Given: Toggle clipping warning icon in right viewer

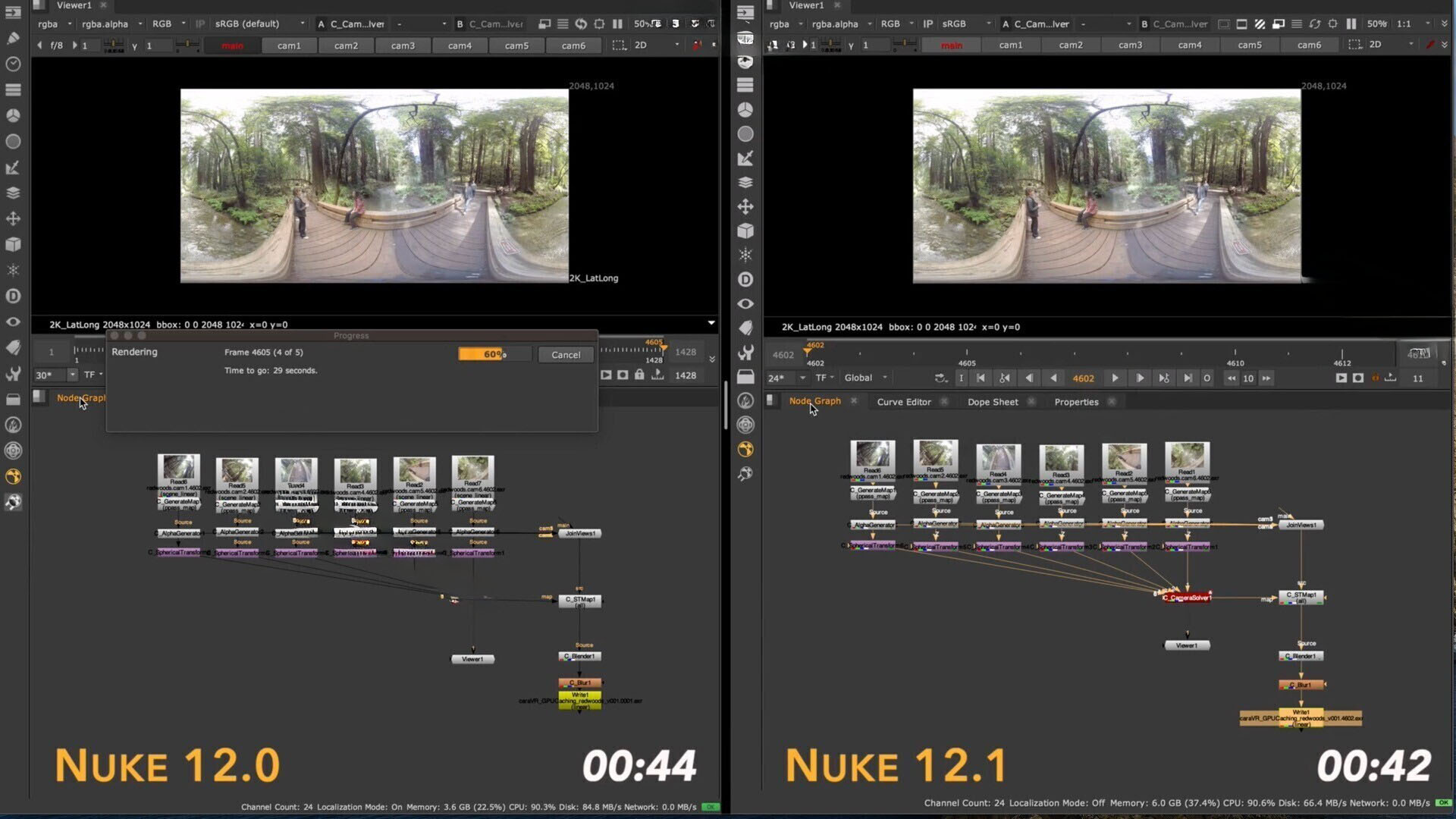Looking at the screenshot, I should (x=1260, y=24).
